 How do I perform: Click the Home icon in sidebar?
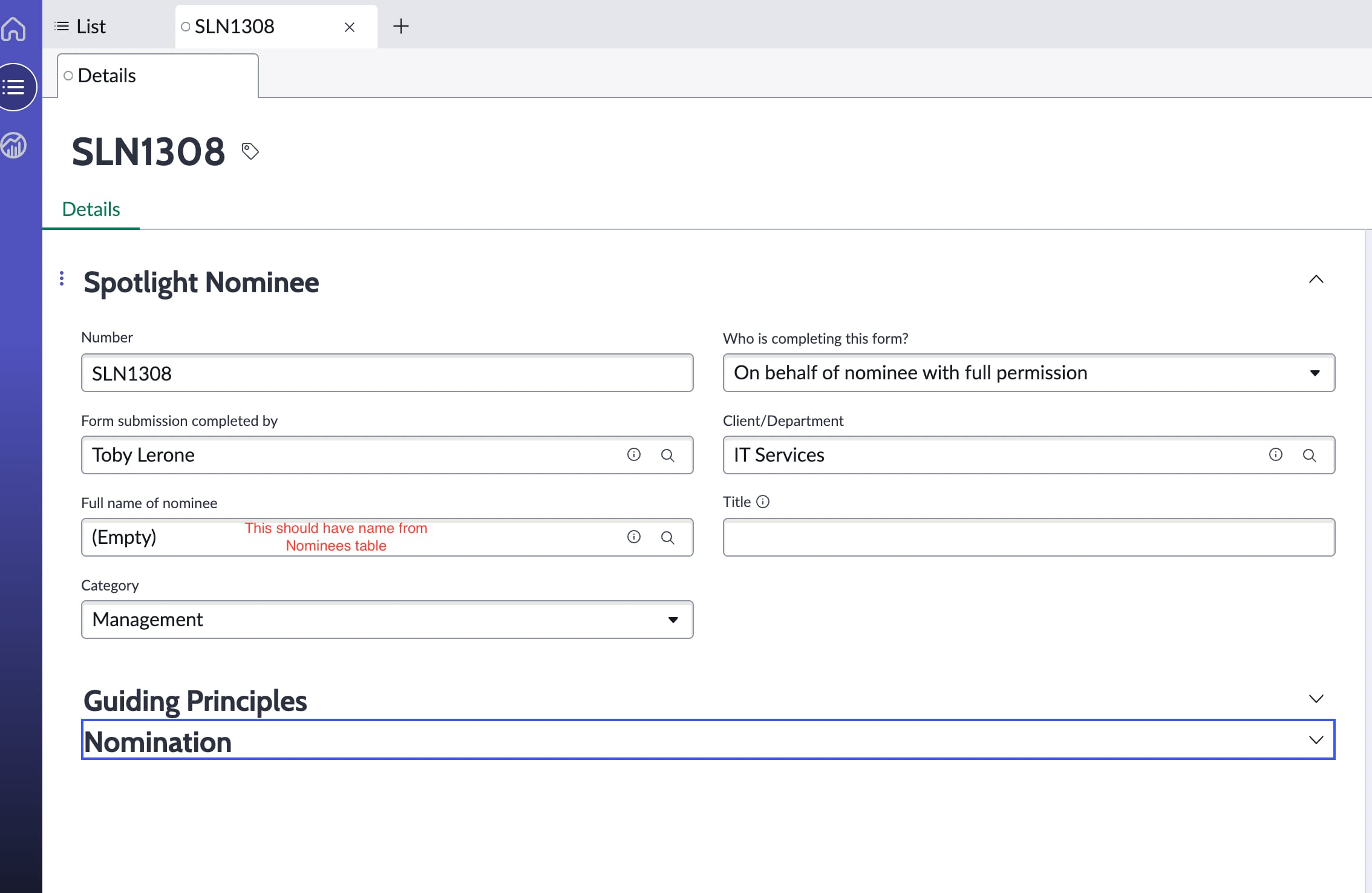[x=14, y=28]
